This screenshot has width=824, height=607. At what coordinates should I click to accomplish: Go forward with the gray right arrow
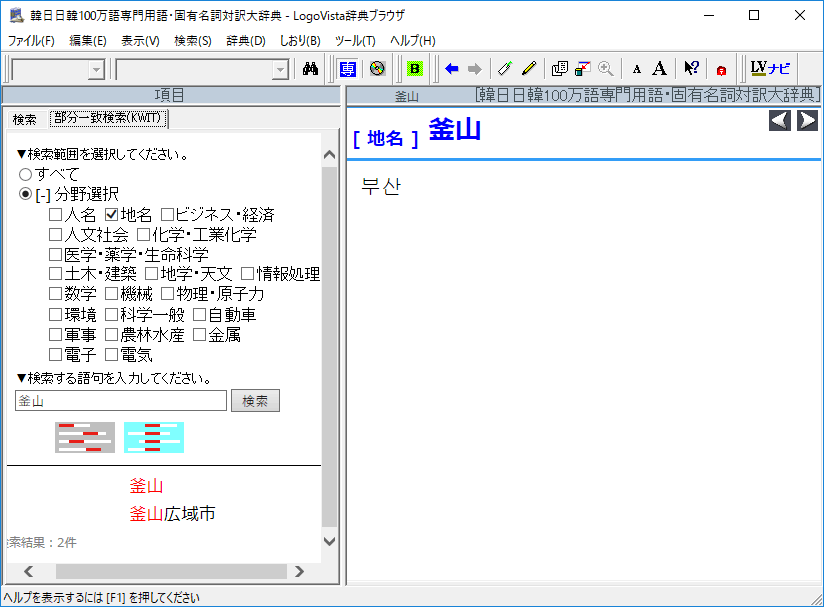point(475,69)
